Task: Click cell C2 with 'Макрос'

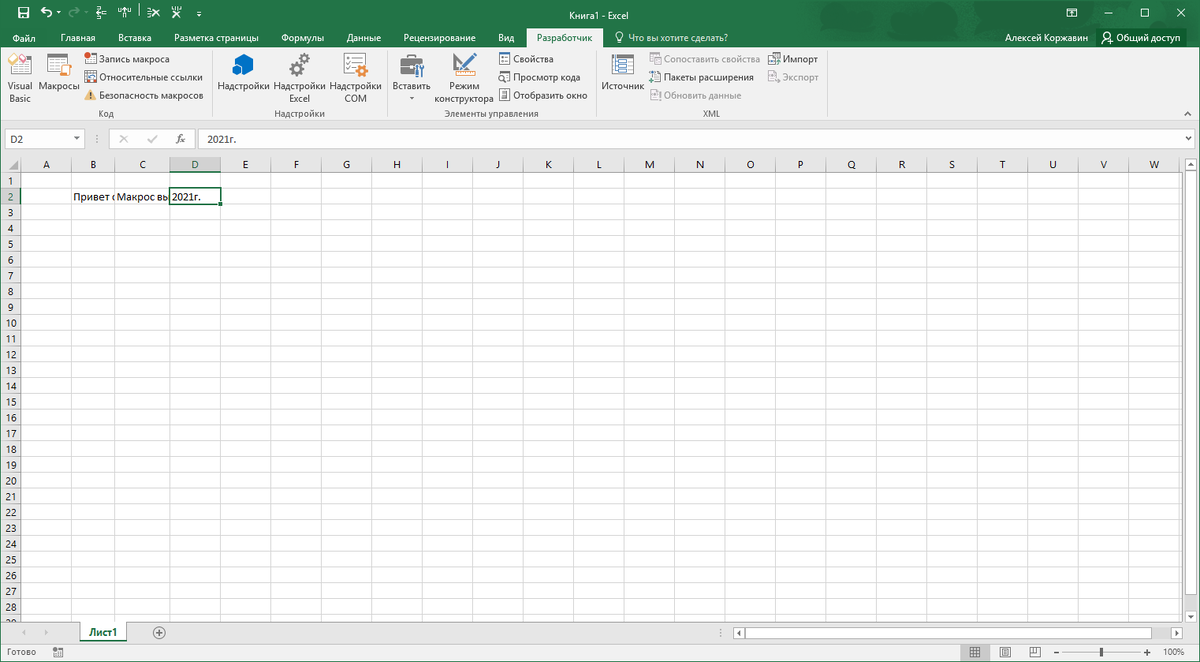Action: pos(142,197)
